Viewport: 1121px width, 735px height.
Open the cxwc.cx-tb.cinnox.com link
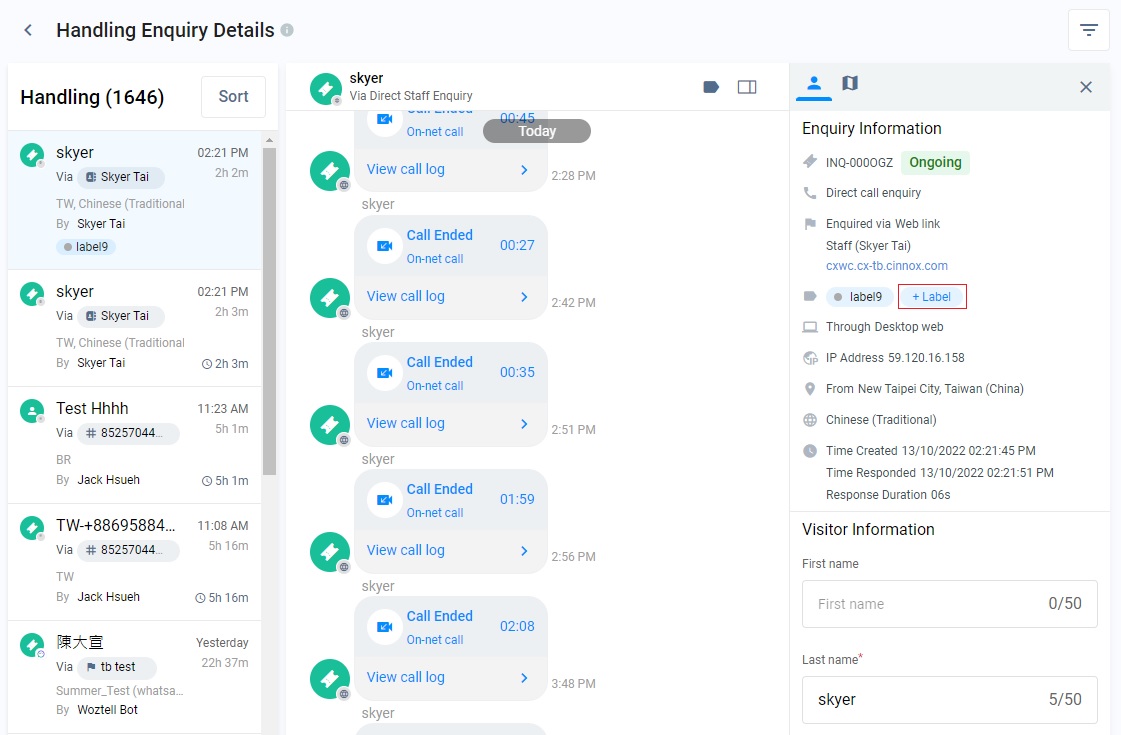887,266
